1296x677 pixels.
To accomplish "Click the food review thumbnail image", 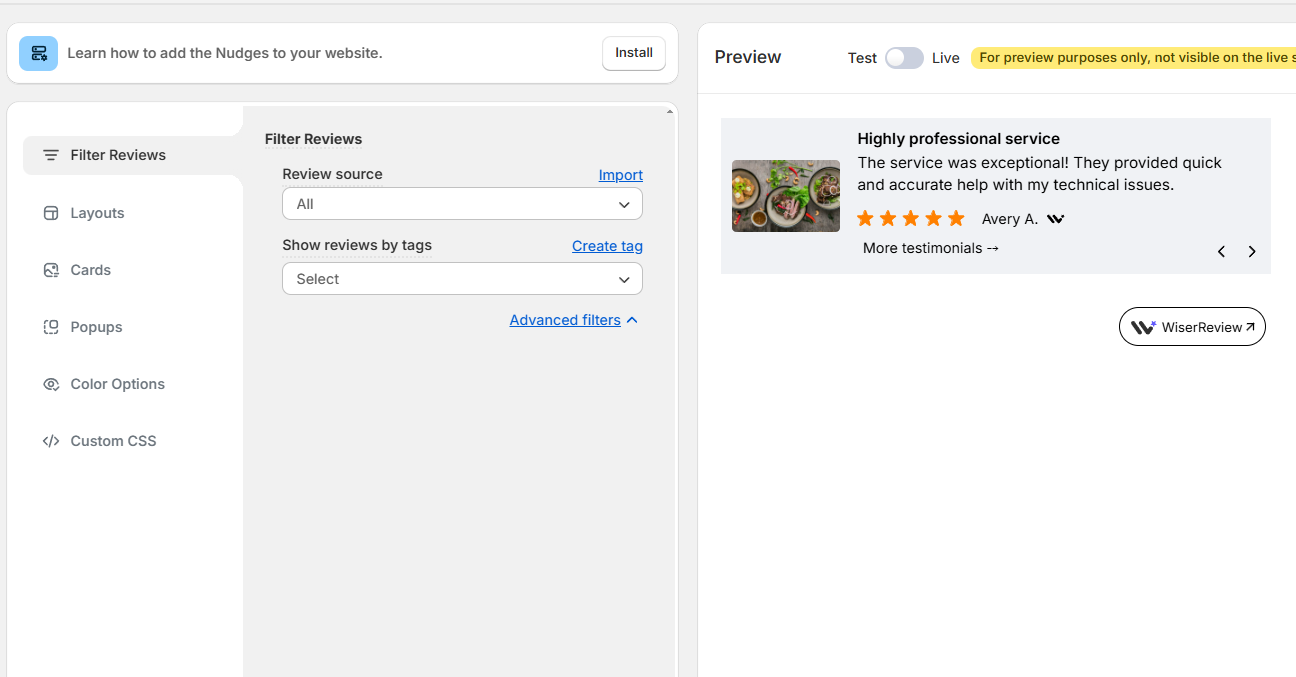I will click(785, 196).
